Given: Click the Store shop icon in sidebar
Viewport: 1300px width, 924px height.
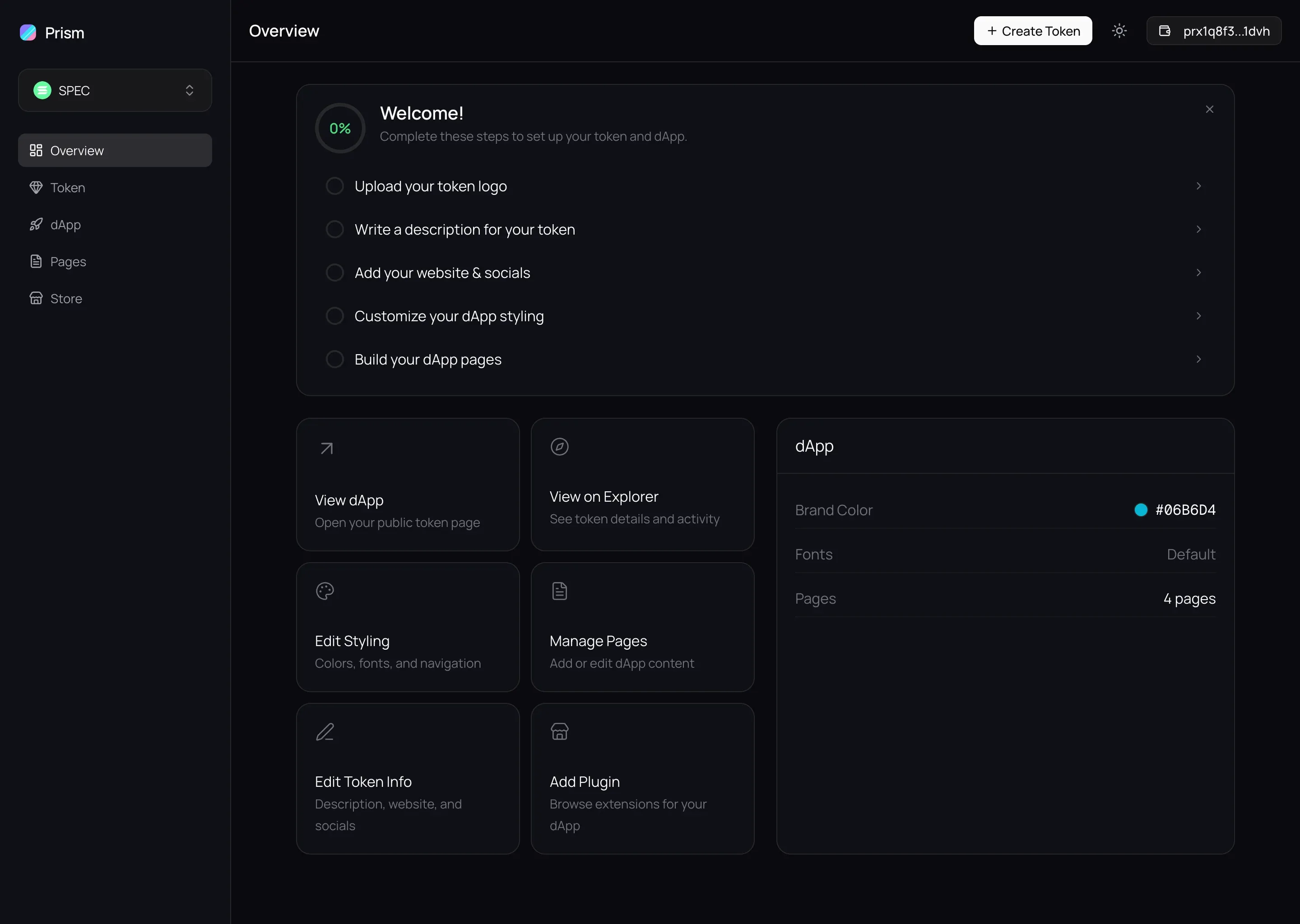Looking at the screenshot, I should (x=36, y=298).
